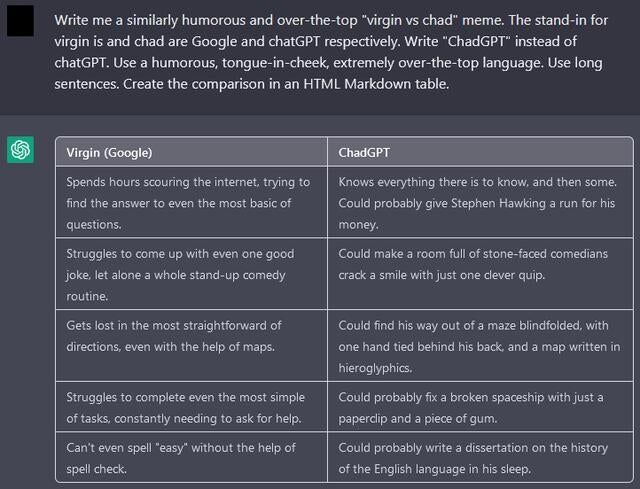Click the word "hieroglyphics" in the table
This screenshot has width=640, height=489.
click(375, 368)
